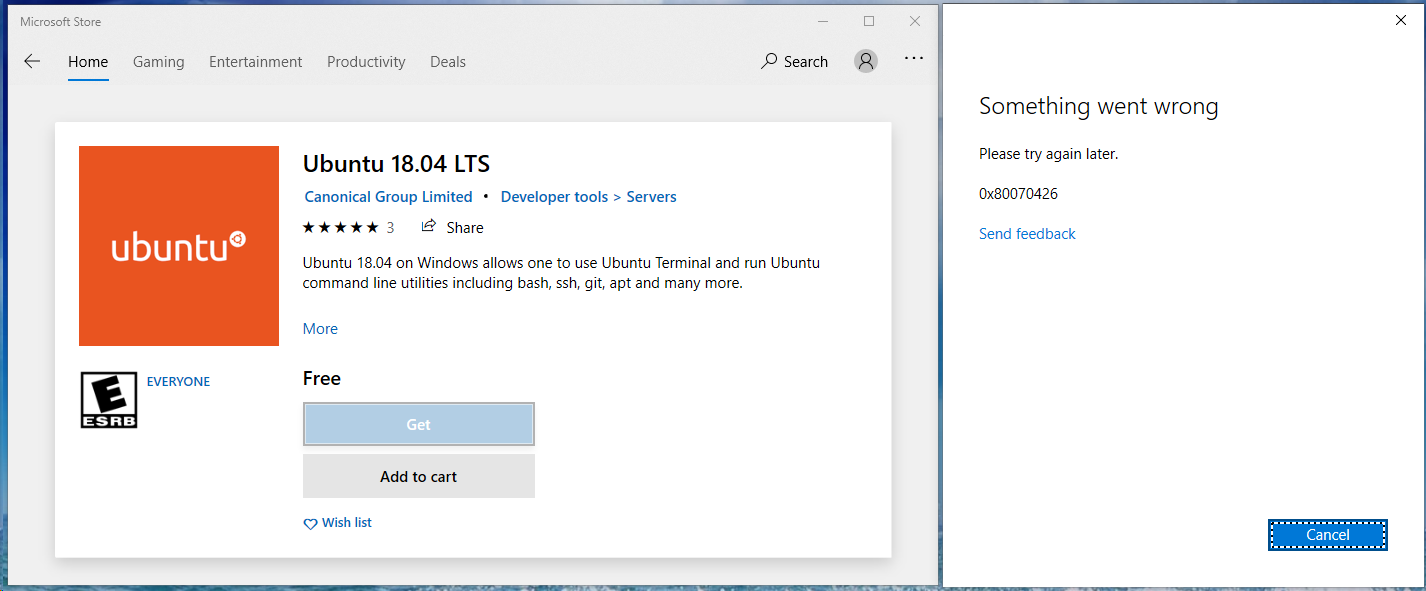Switch to the Gaming tab

point(158,61)
